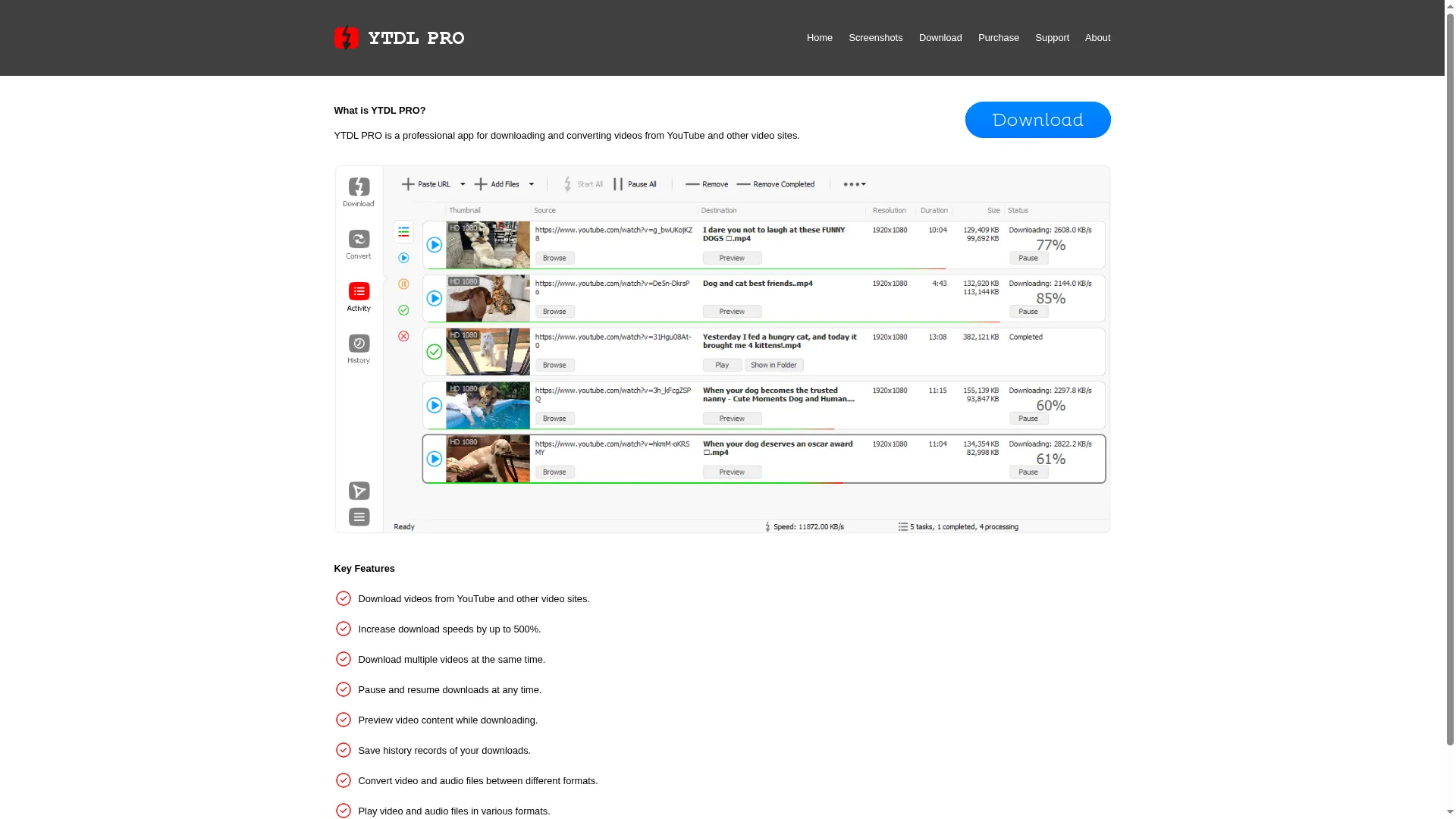Expand the Add Files dropdown arrow

click(x=531, y=184)
